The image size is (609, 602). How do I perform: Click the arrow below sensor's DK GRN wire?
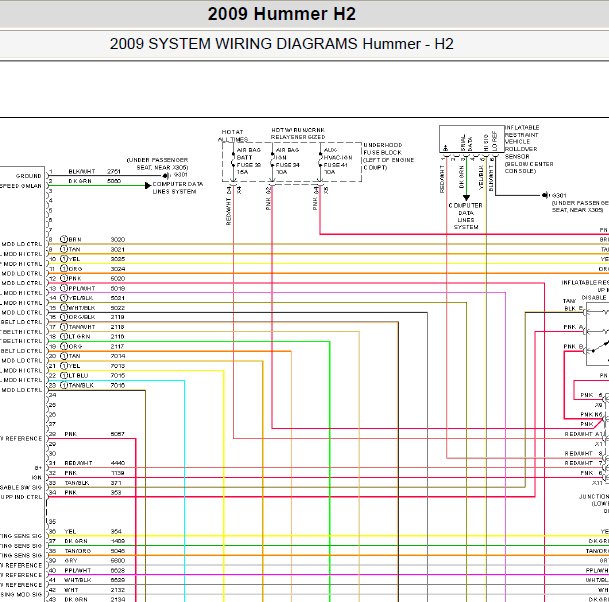pyautogui.click(x=466, y=198)
